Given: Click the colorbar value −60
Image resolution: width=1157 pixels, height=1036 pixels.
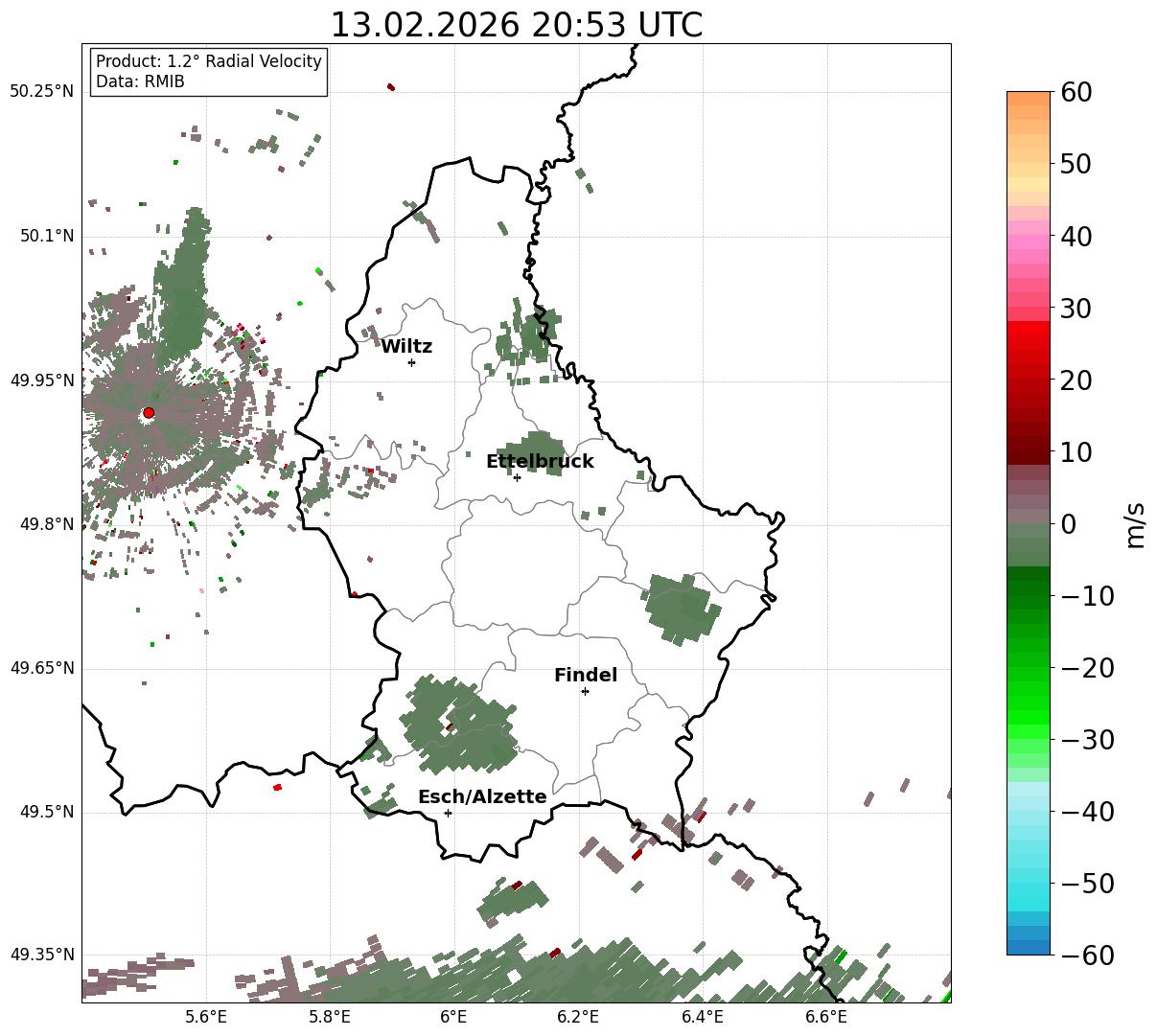Looking at the screenshot, I should point(1087,955).
